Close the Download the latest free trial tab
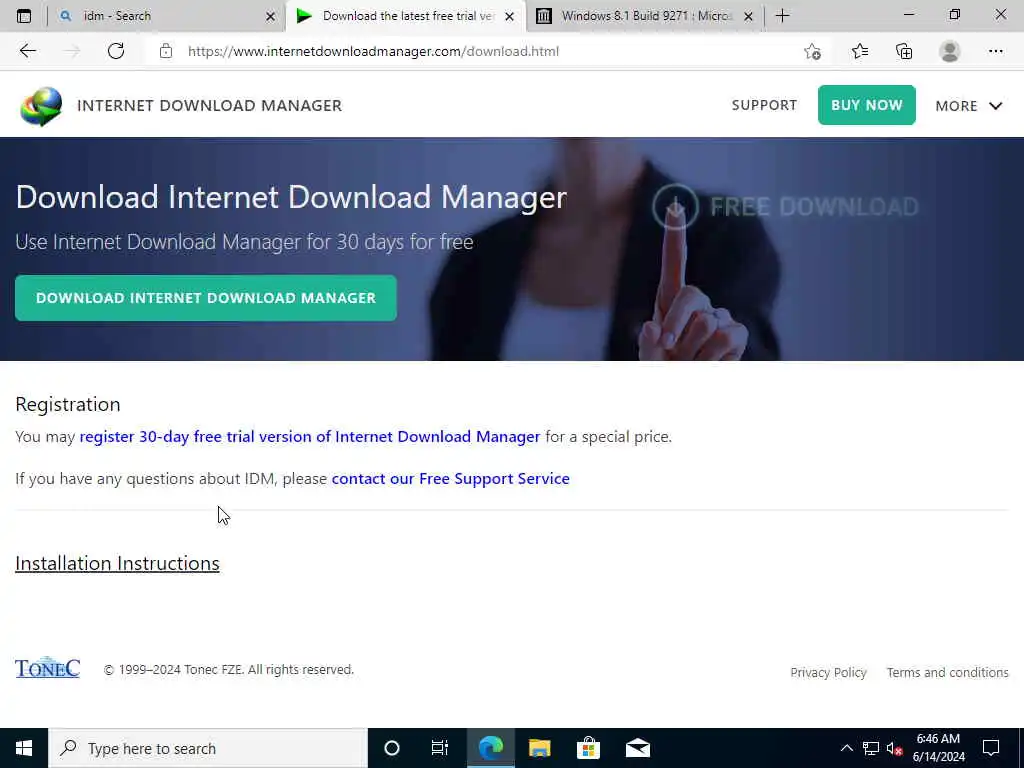Viewport: 1024px width, 768px height. pos(509,16)
